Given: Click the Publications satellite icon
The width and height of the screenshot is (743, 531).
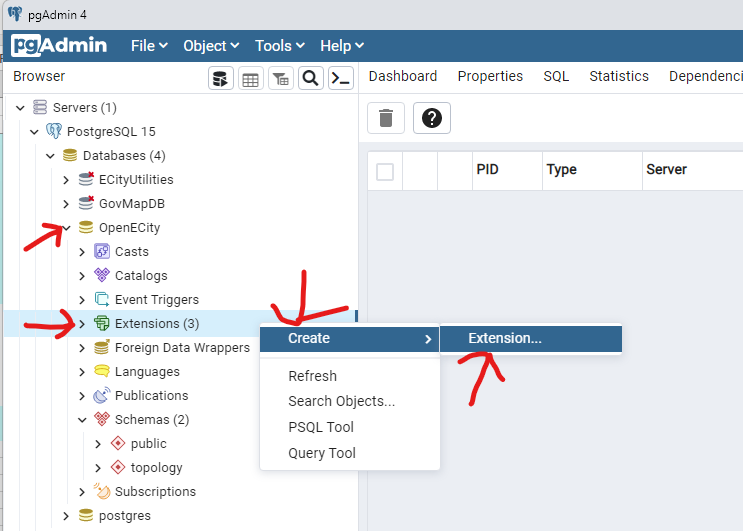Looking at the screenshot, I should point(102,396).
